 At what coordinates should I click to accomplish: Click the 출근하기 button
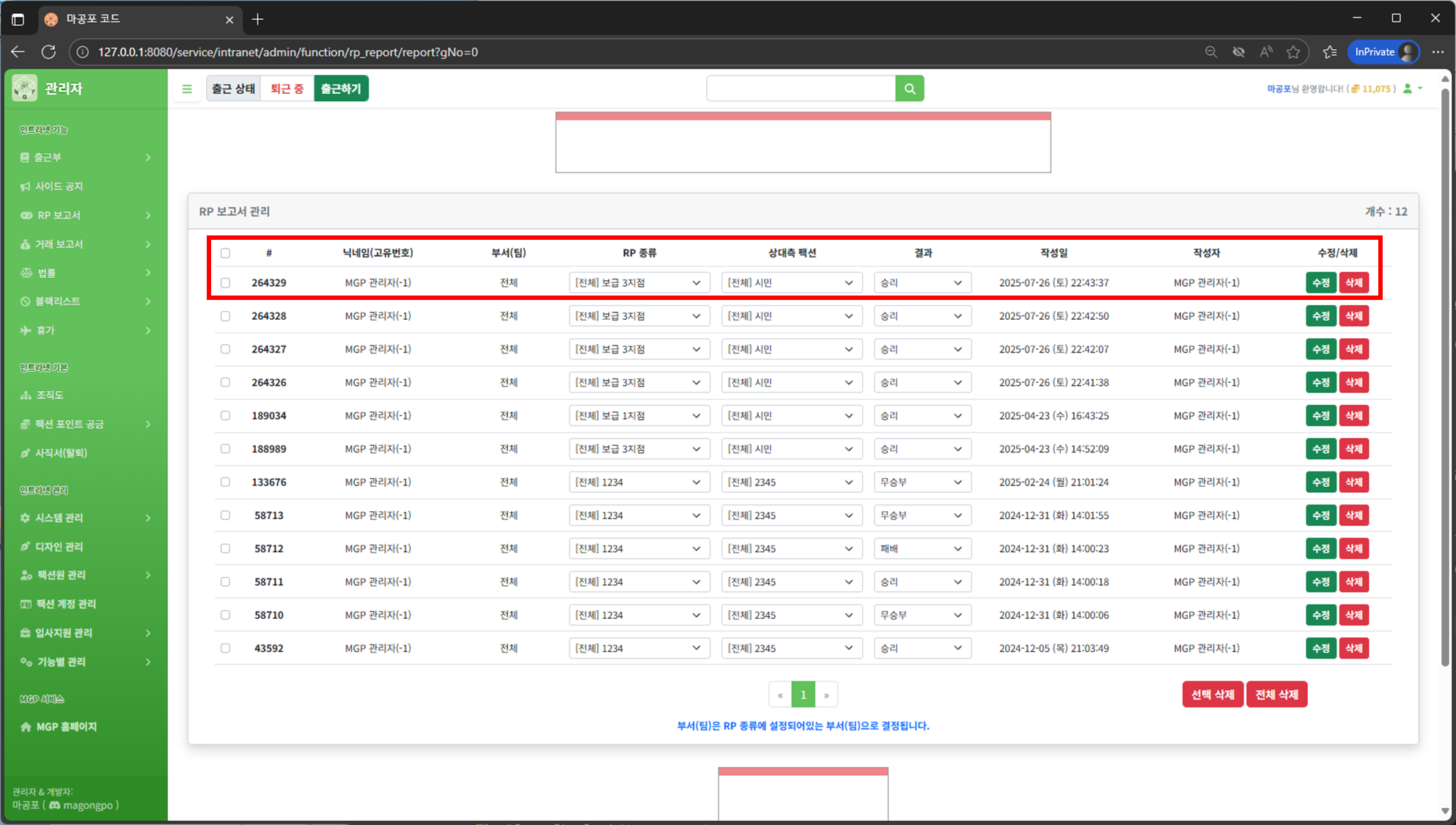(341, 89)
